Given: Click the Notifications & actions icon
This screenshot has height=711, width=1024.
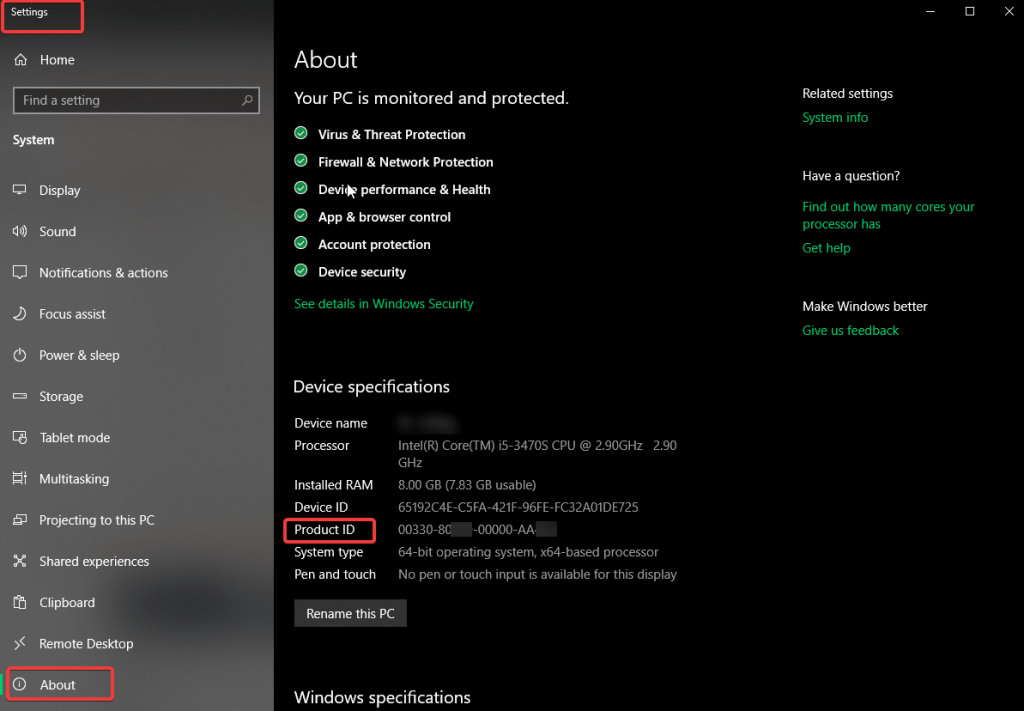Looking at the screenshot, I should [20, 272].
